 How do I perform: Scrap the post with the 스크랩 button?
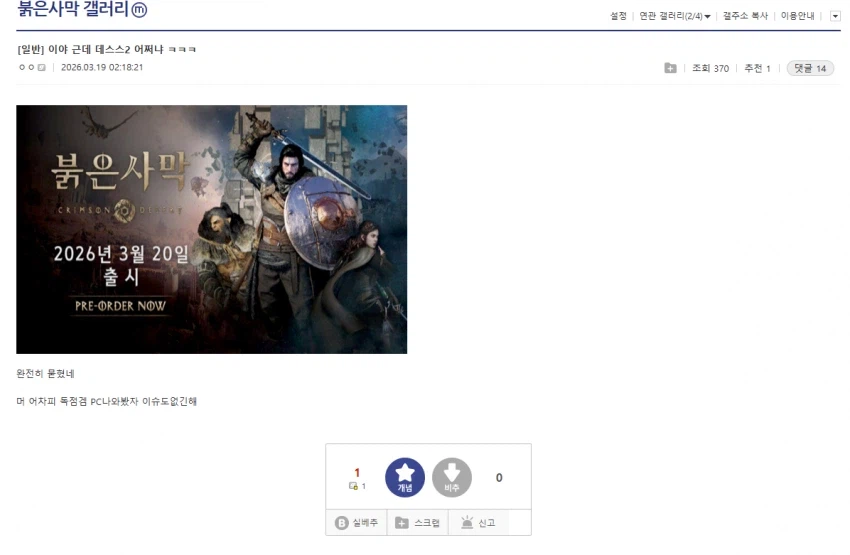[417, 522]
